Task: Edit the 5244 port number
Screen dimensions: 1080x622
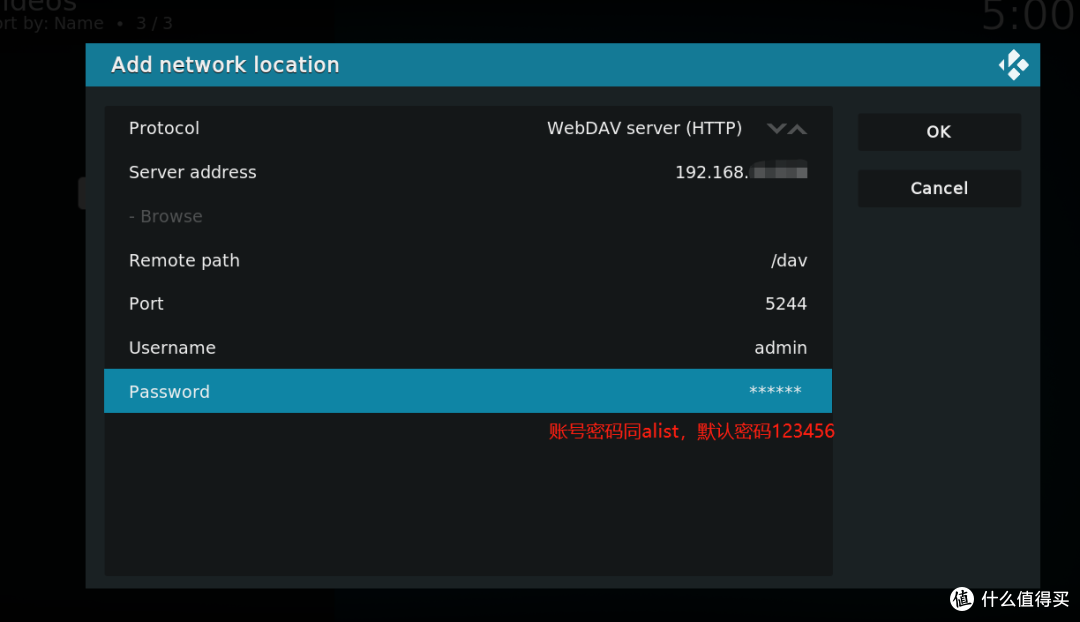Action: (785, 304)
